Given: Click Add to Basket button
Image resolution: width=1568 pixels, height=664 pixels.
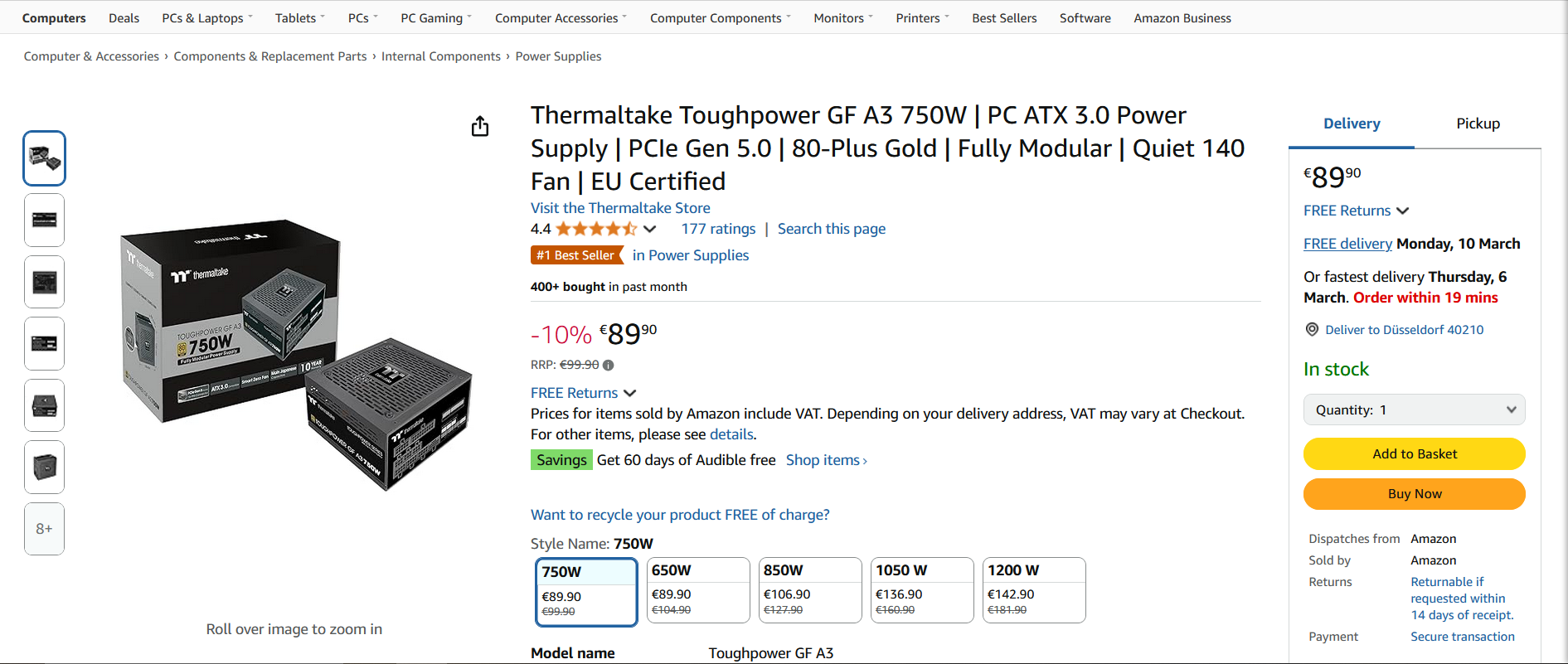Looking at the screenshot, I should tap(1415, 453).
